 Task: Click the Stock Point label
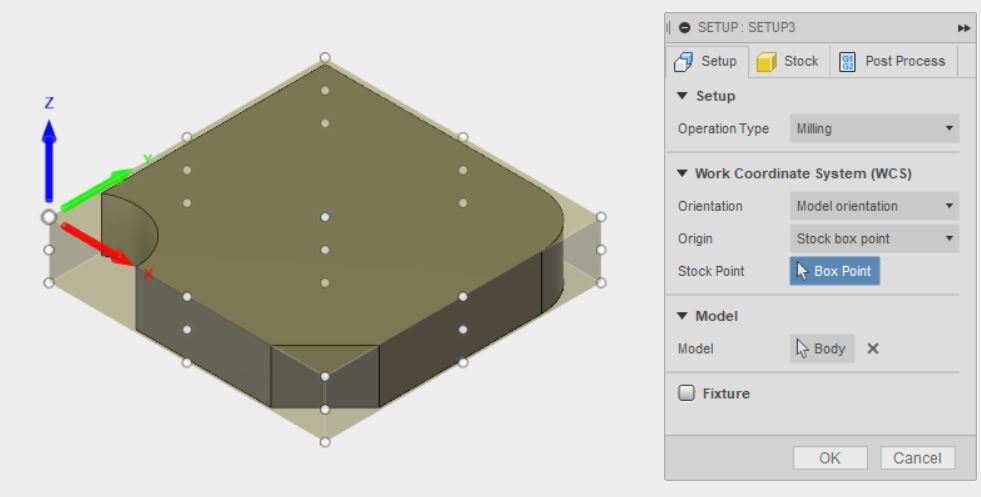click(711, 271)
